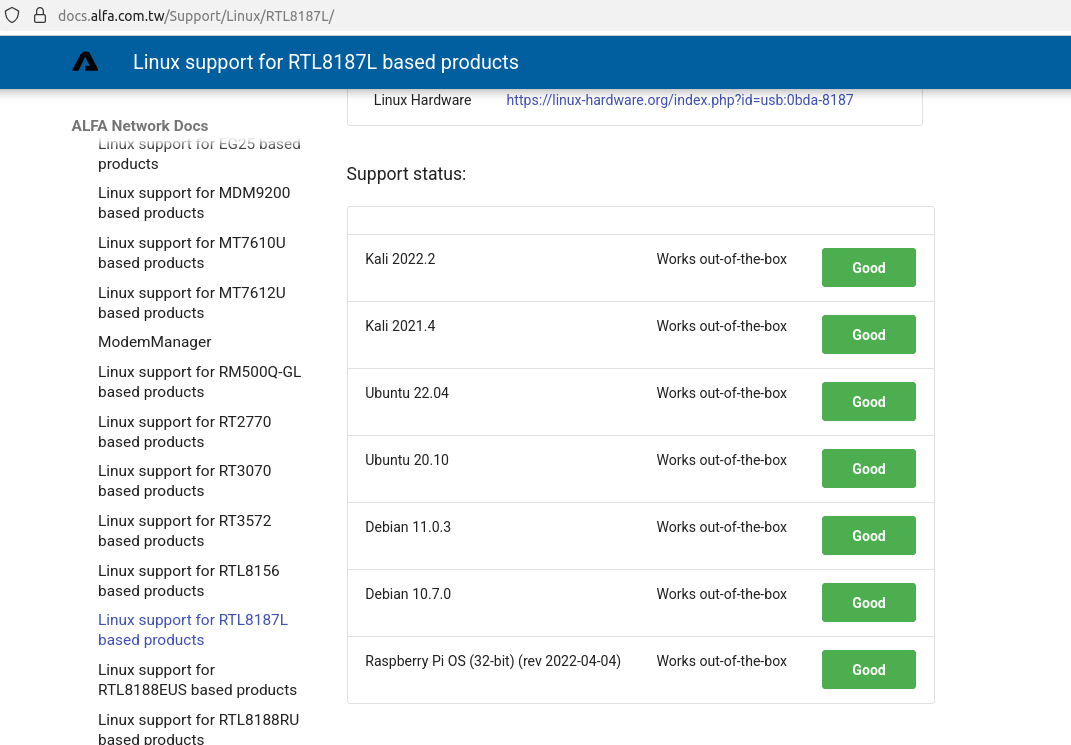Viewport: 1071px width, 745px height.
Task: Select the active RTL8187L sidebar link
Action: (x=193, y=630)
